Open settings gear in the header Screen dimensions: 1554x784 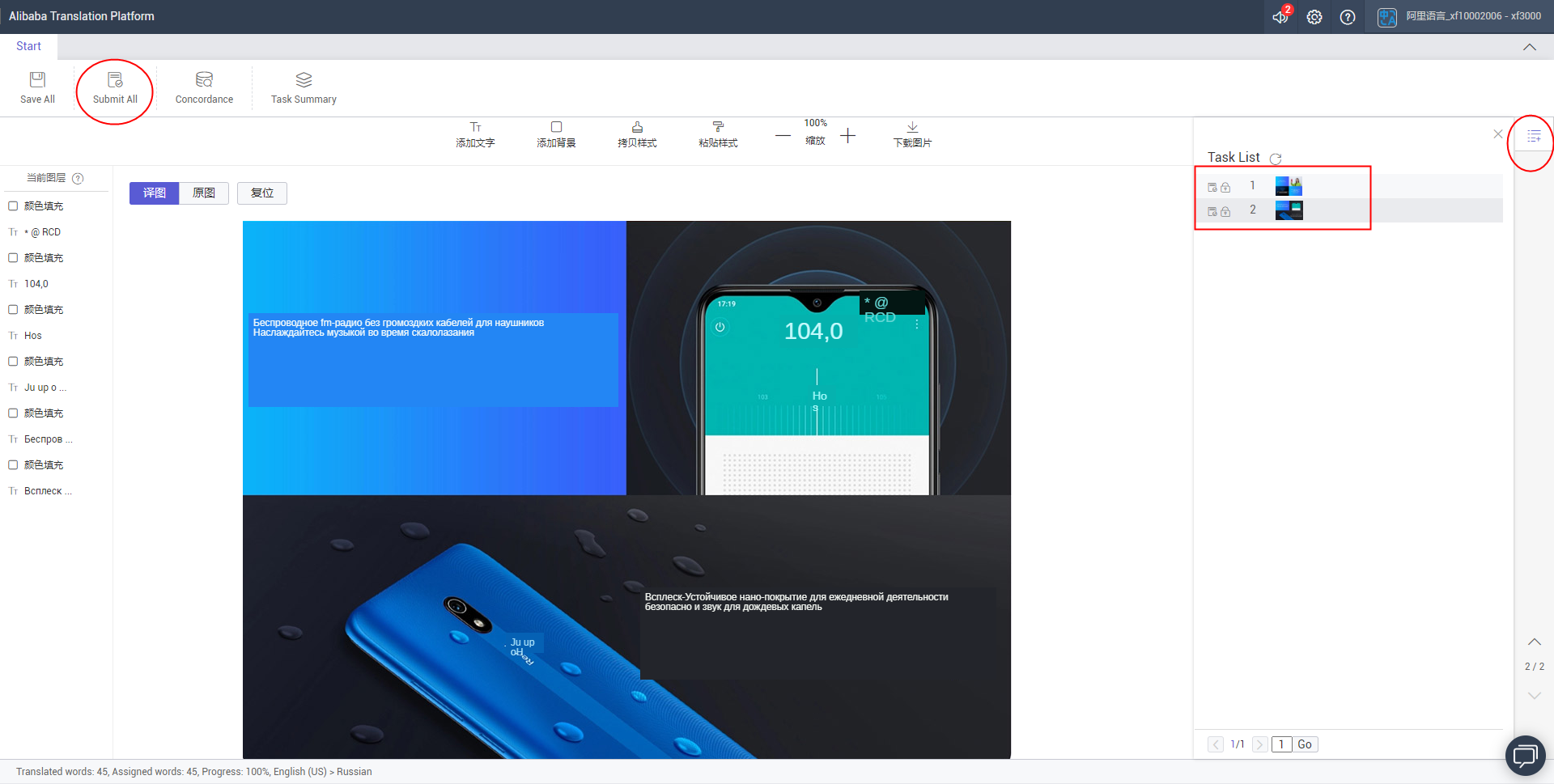coord(1314,17)
